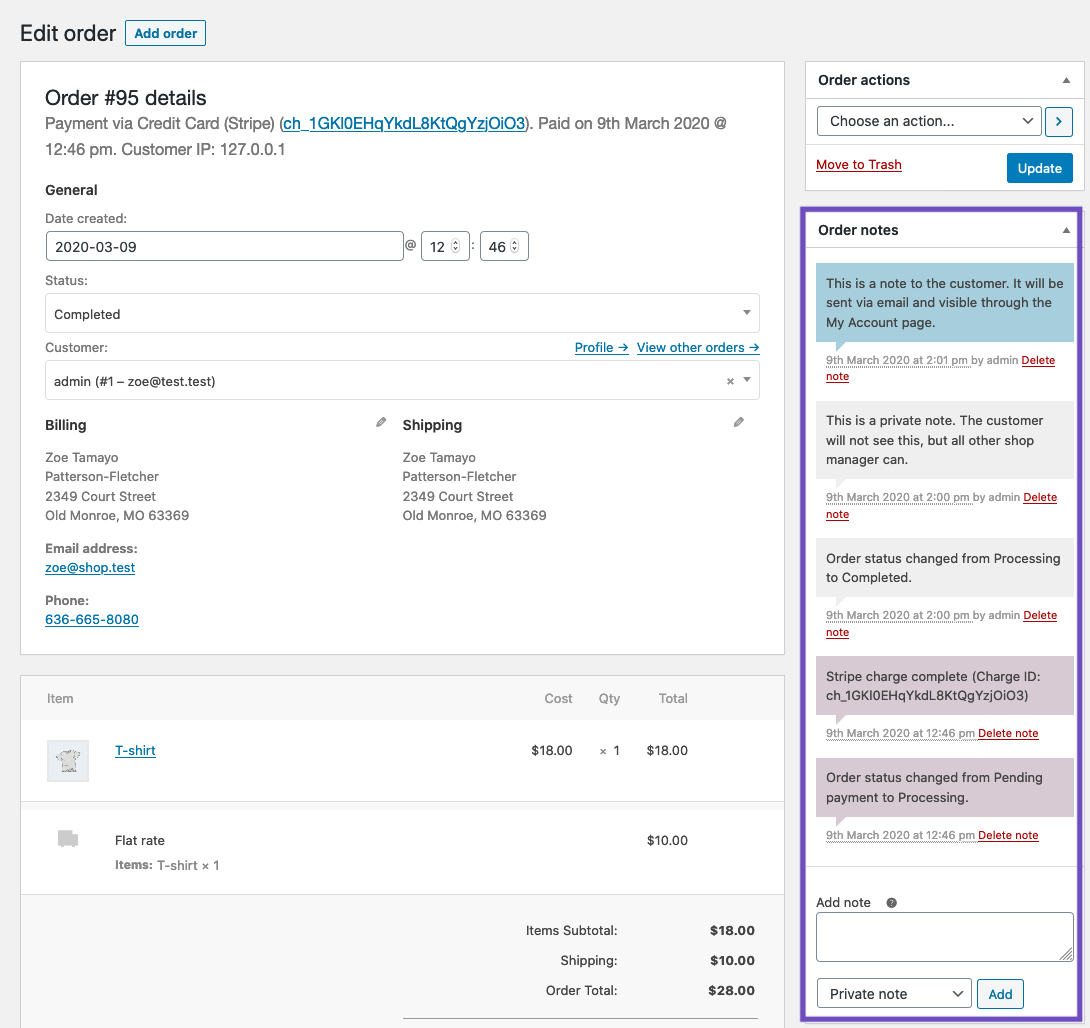Move the order to Trash

click(858, 164)
